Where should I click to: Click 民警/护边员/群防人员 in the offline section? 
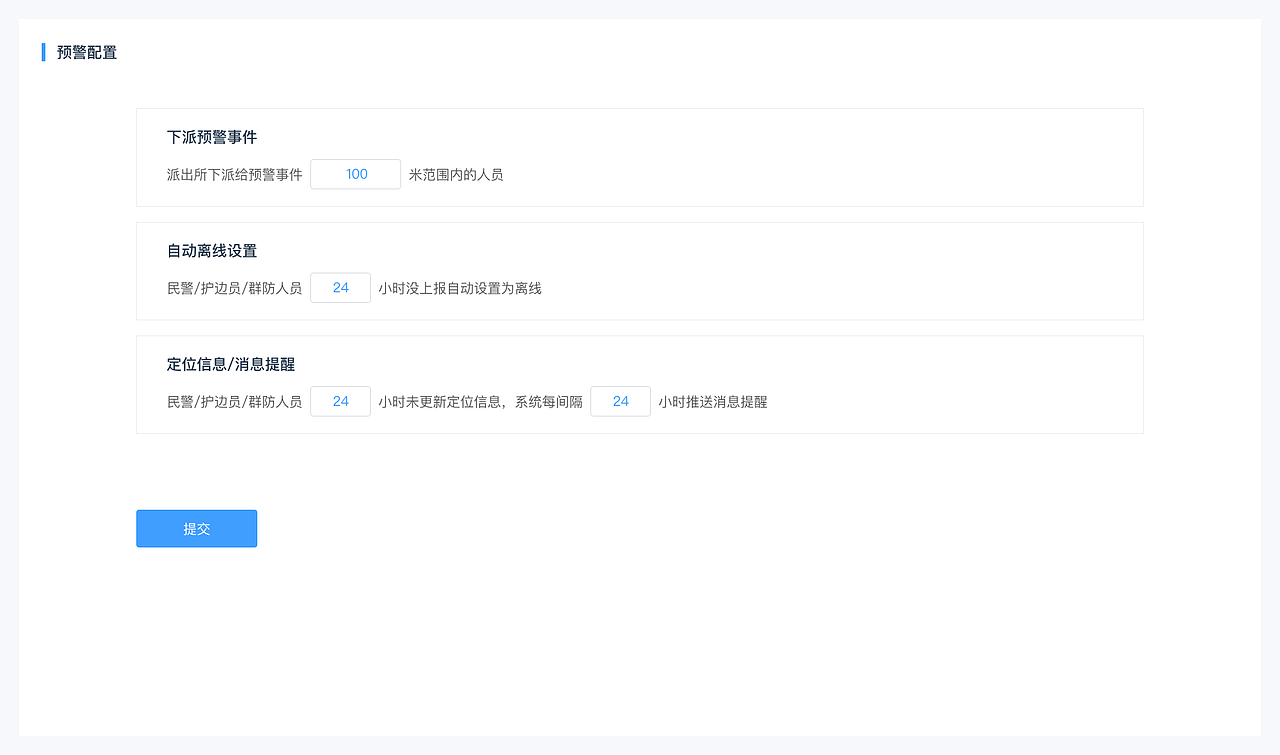point(235,287)
